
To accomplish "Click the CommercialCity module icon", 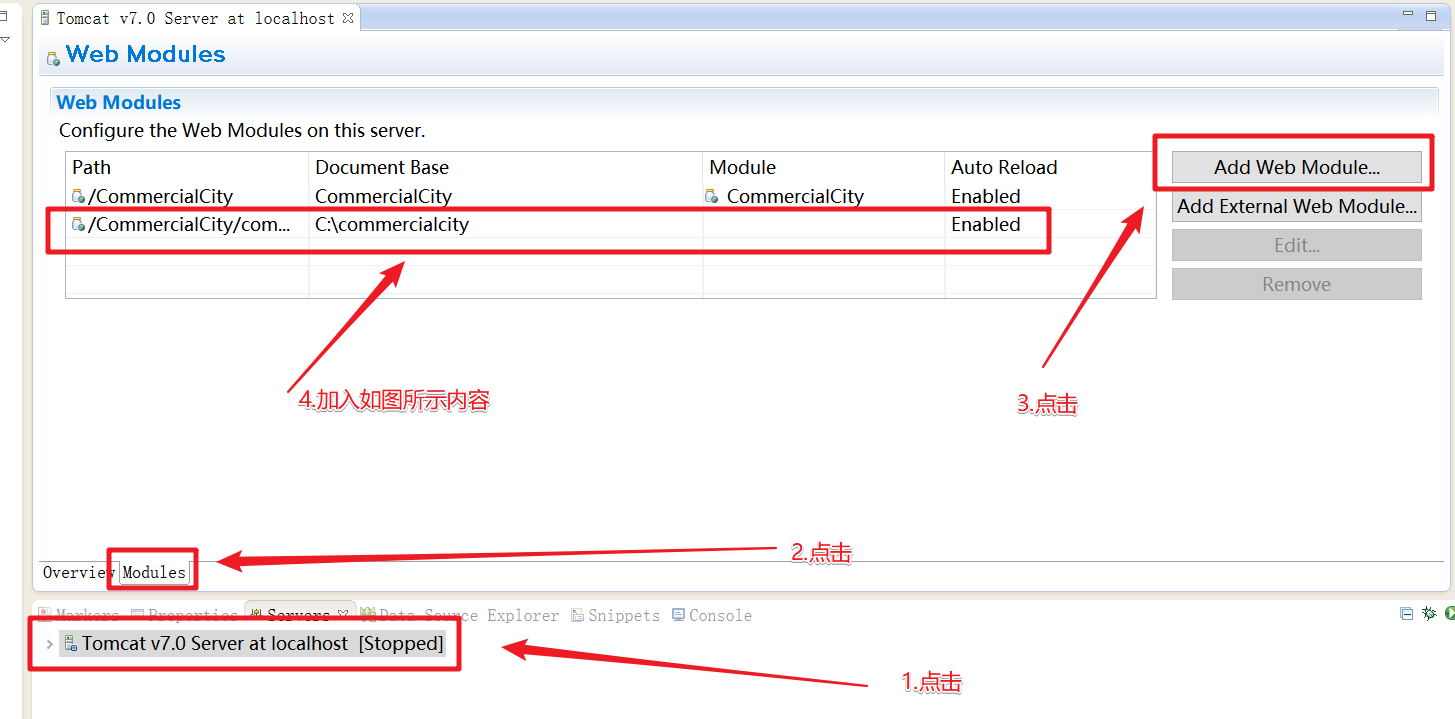I will tap(712, 196).
